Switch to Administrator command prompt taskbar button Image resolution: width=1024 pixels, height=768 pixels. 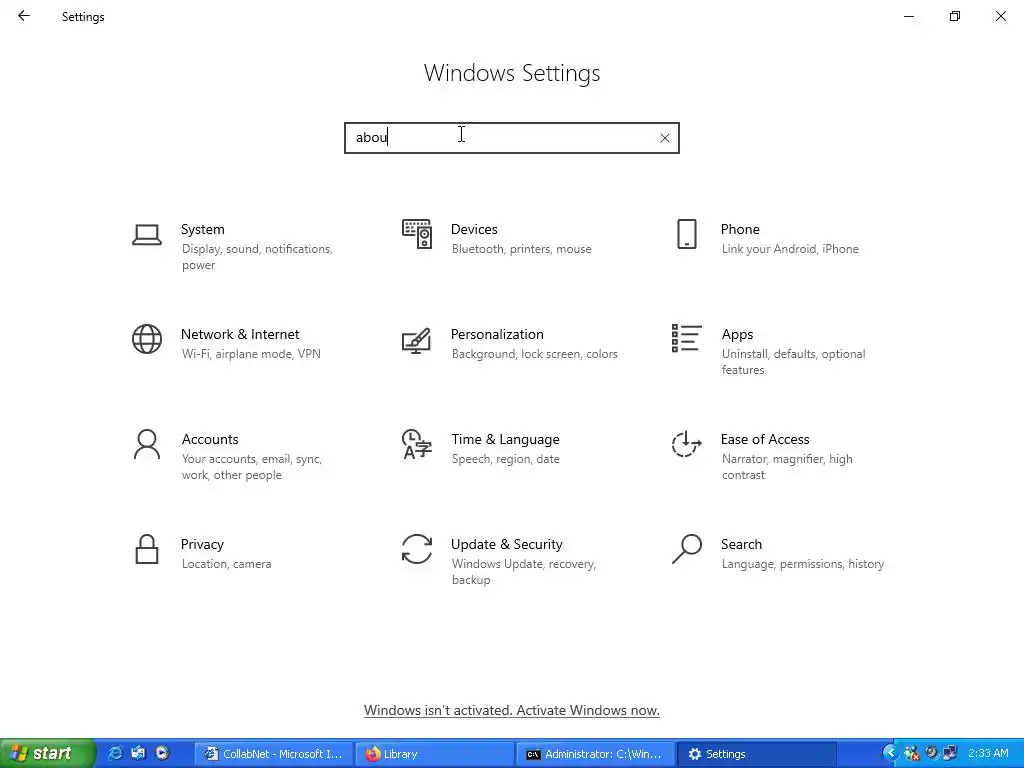click(595, 754)
